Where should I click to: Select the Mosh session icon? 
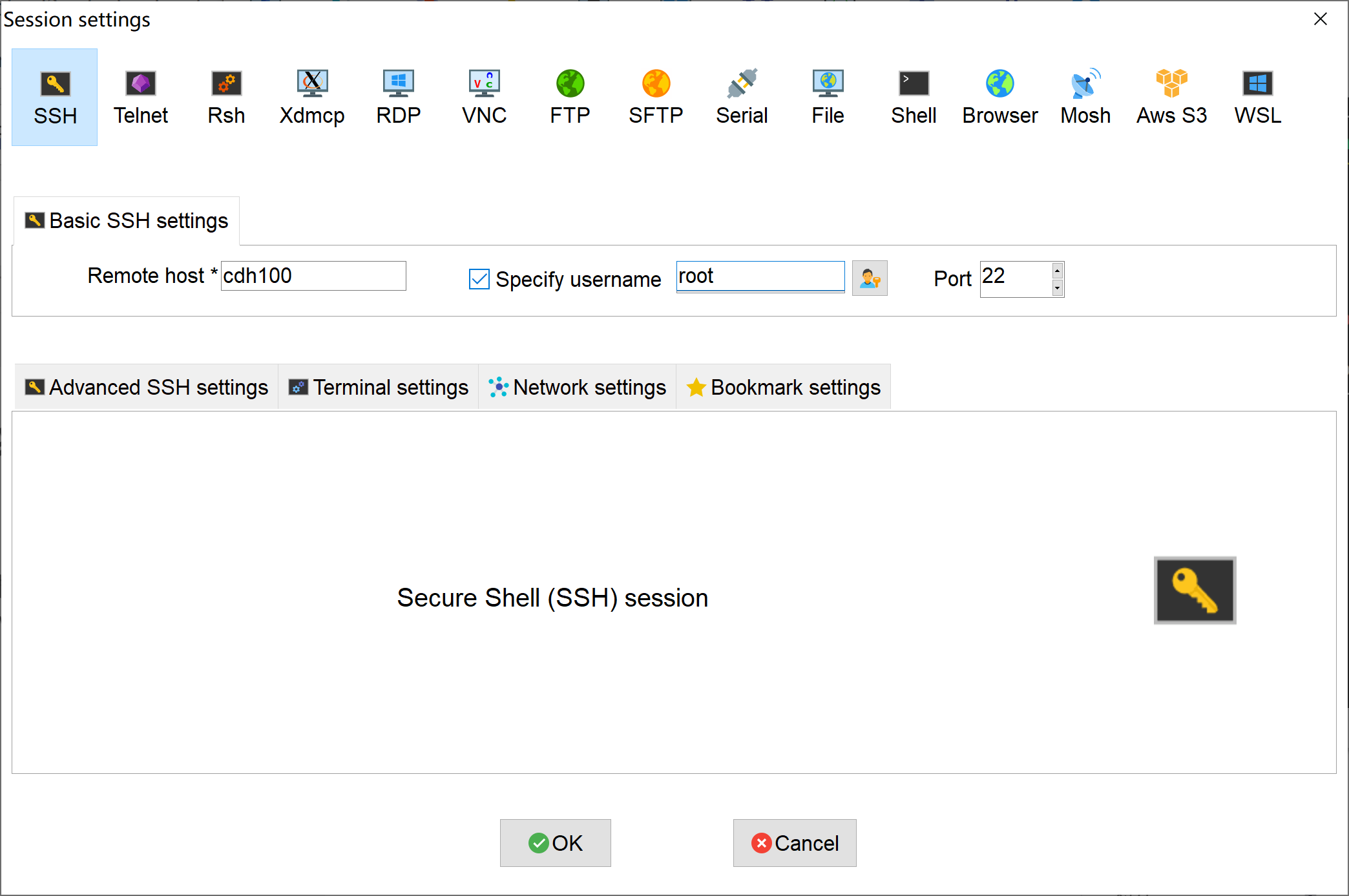coord(1086,97)
